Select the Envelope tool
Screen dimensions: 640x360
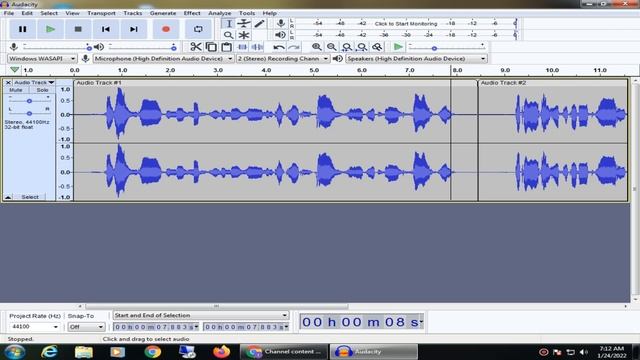coord(244,24)
